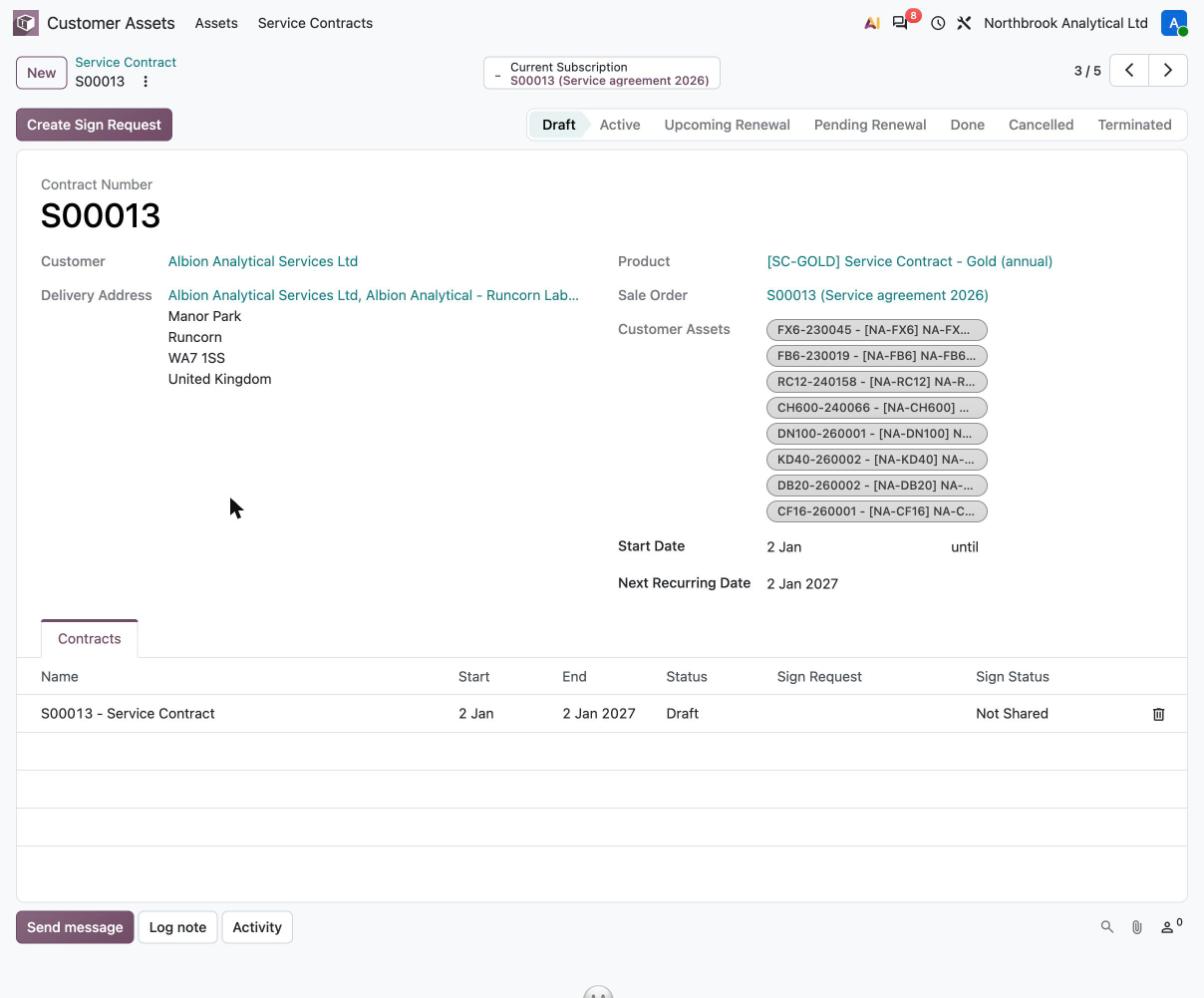The image size is (1204, 998).
Task: Open the AI assistant icon in top bar
Action: coord(872,23)
